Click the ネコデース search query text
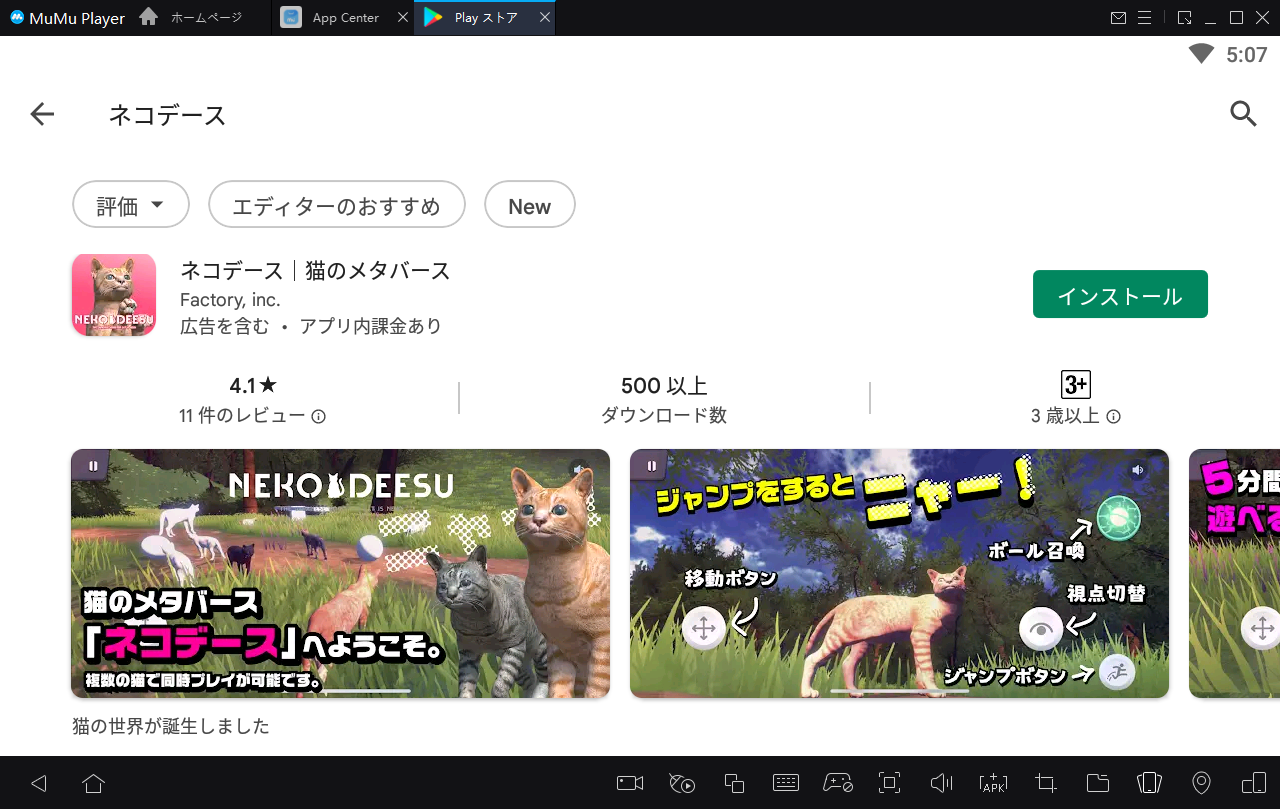The width and height of the screenshot is (1280, 809). coord(167,115)
